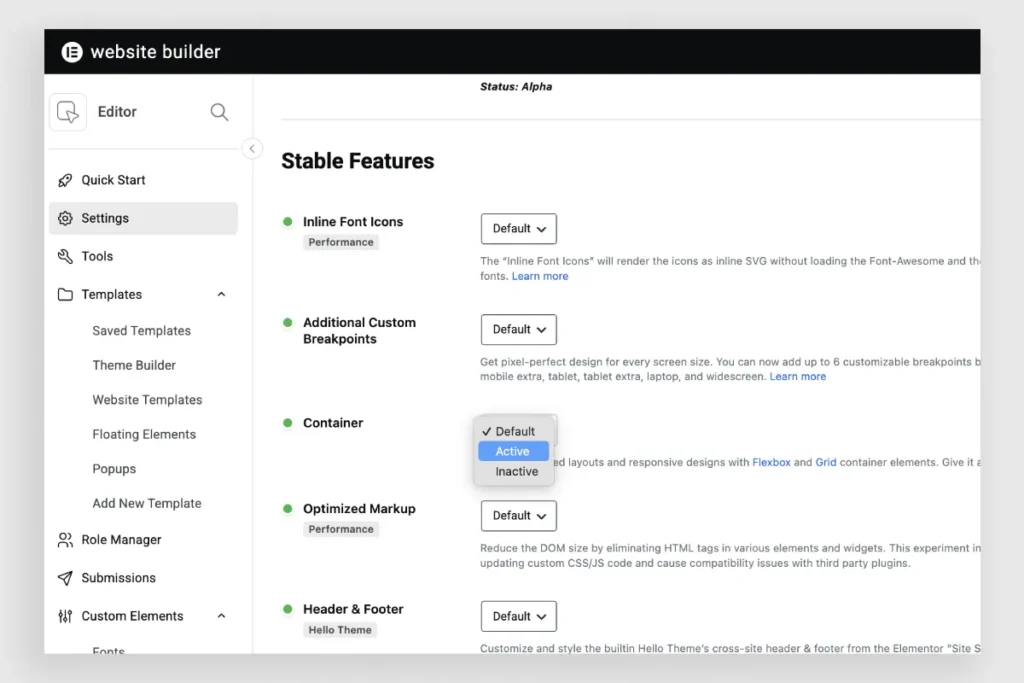Click the Editor cursor icon box
The width and height of the screenshot is (1024, 683).
point(68,112)
